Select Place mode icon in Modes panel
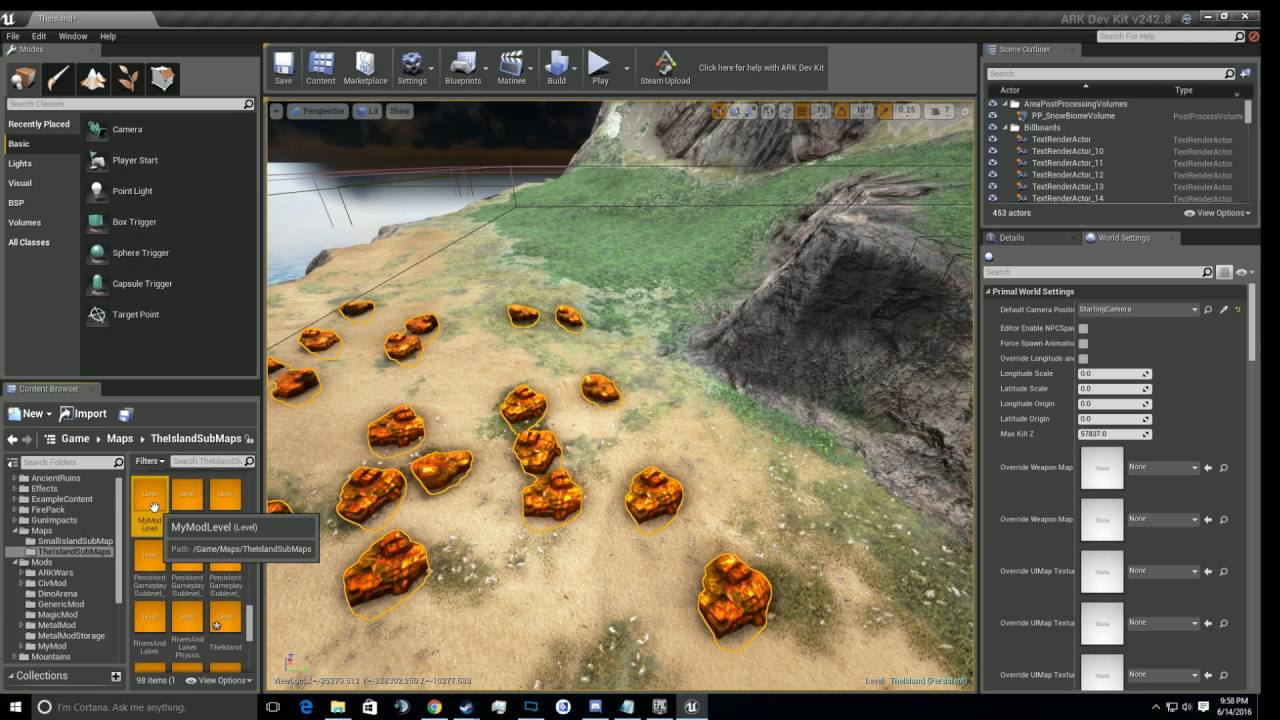The image size is (1280, 720). [x=23, y=78]
